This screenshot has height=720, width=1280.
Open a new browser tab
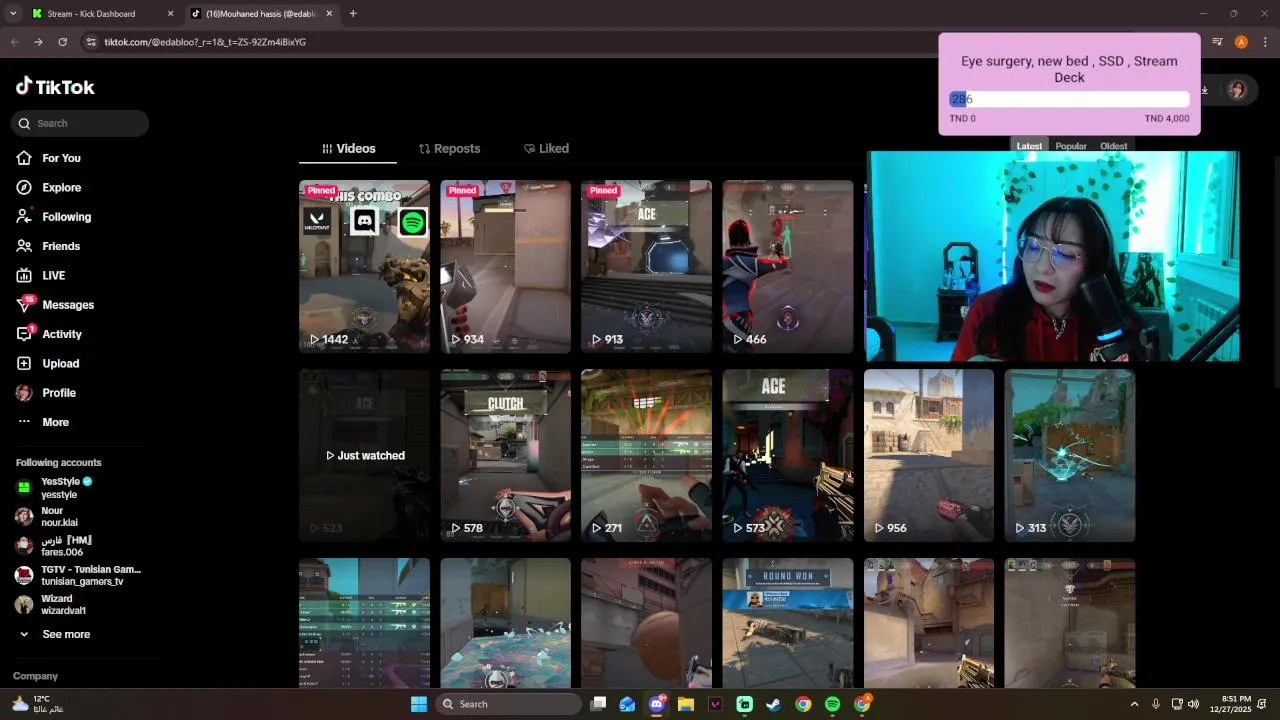(x=353, y=14)
